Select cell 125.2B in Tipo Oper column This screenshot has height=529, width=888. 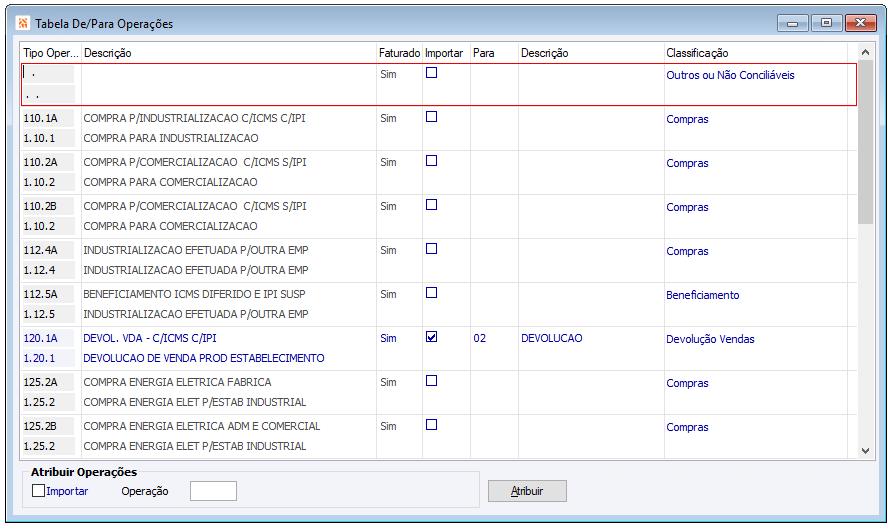pyautogui.click(x=48, y=426)
